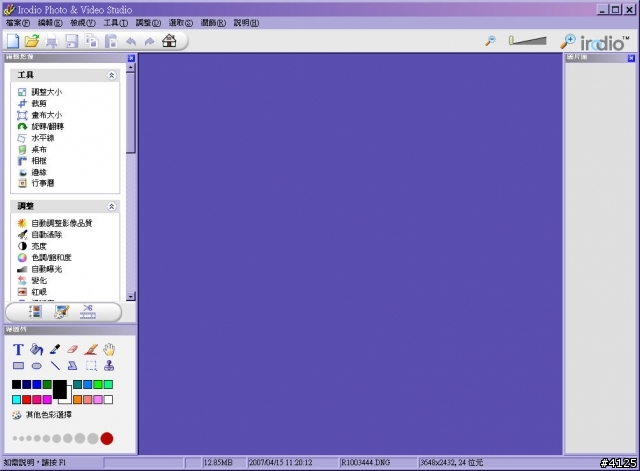This screenshot has height=471, width=640.
Task: Select the Clone Stamp tool
Action: [x=109, y=365]
